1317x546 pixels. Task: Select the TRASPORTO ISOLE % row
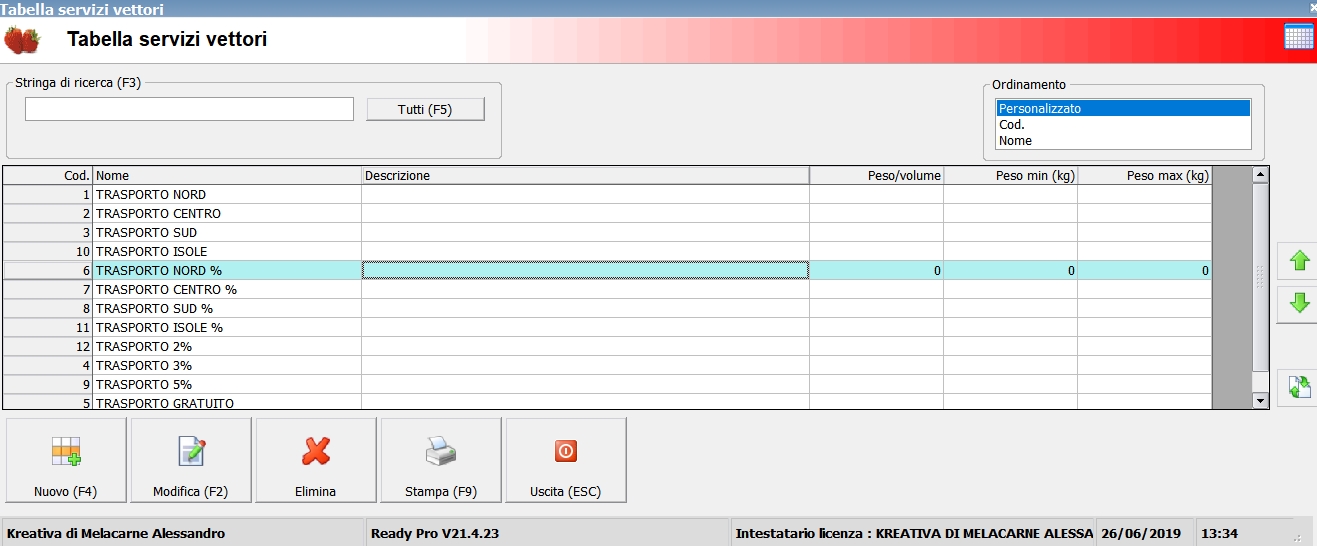point(607,327)
